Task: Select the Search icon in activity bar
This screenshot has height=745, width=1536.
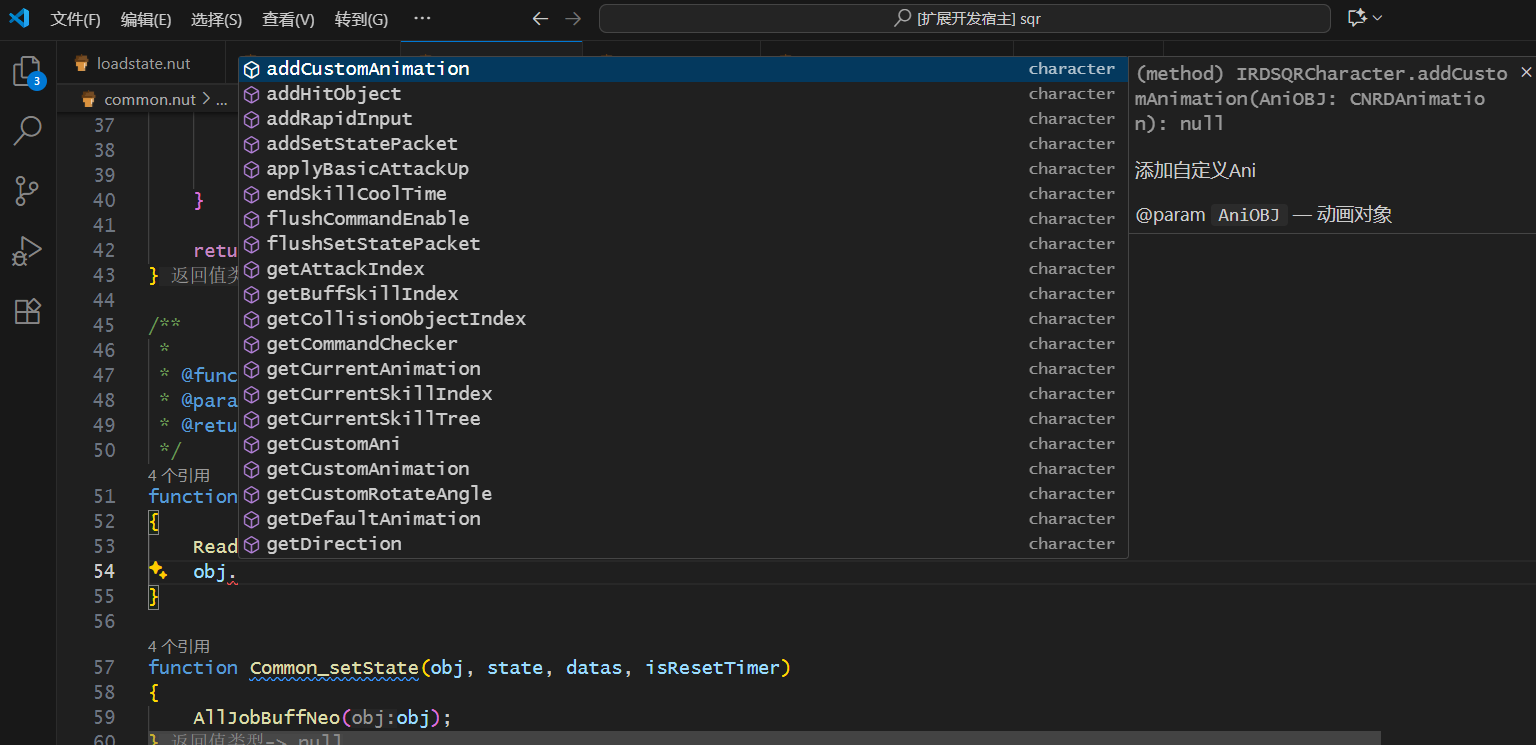Action: (24, 131)
